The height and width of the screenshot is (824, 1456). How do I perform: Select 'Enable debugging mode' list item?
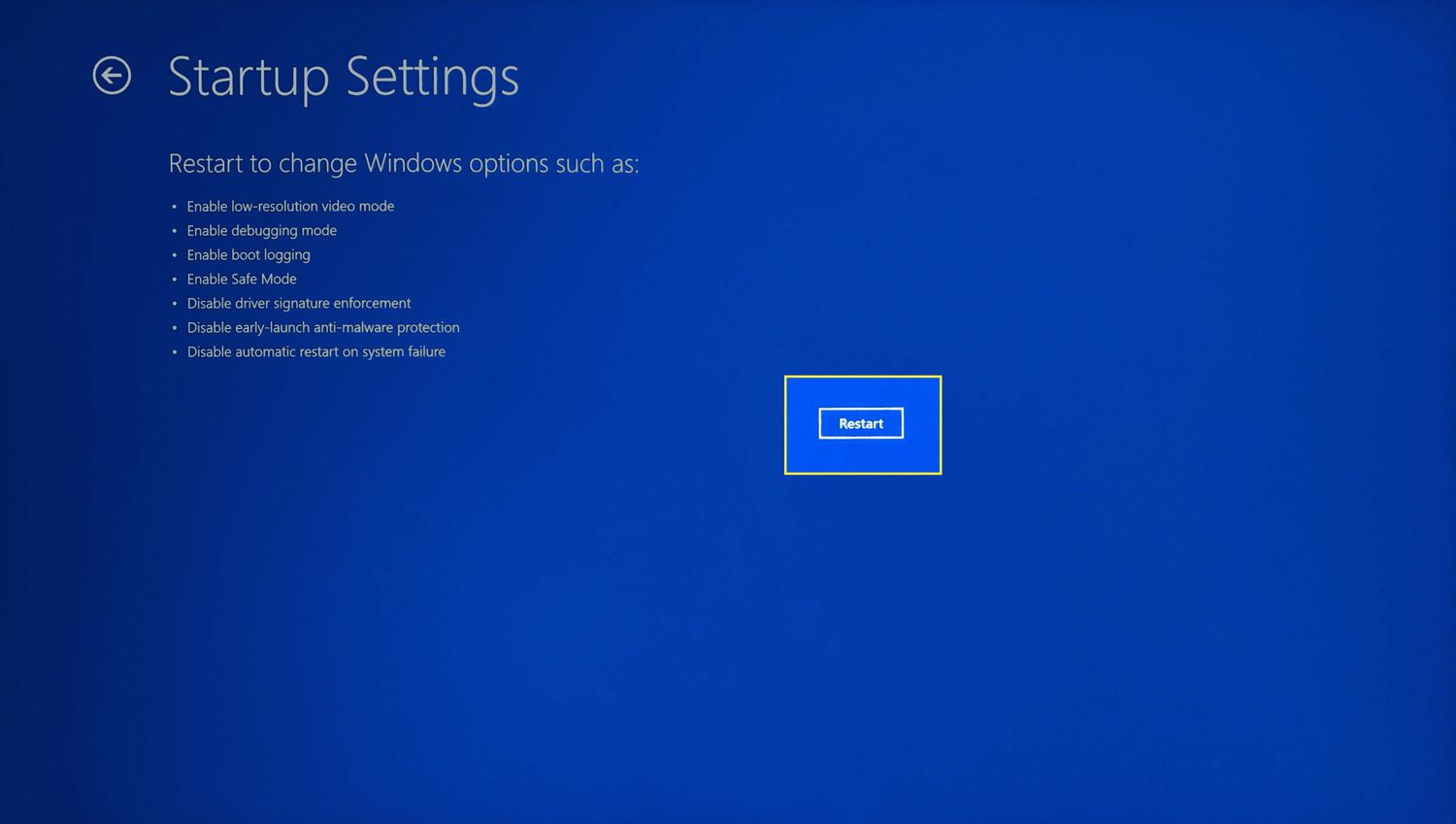(x=262, y=230)
